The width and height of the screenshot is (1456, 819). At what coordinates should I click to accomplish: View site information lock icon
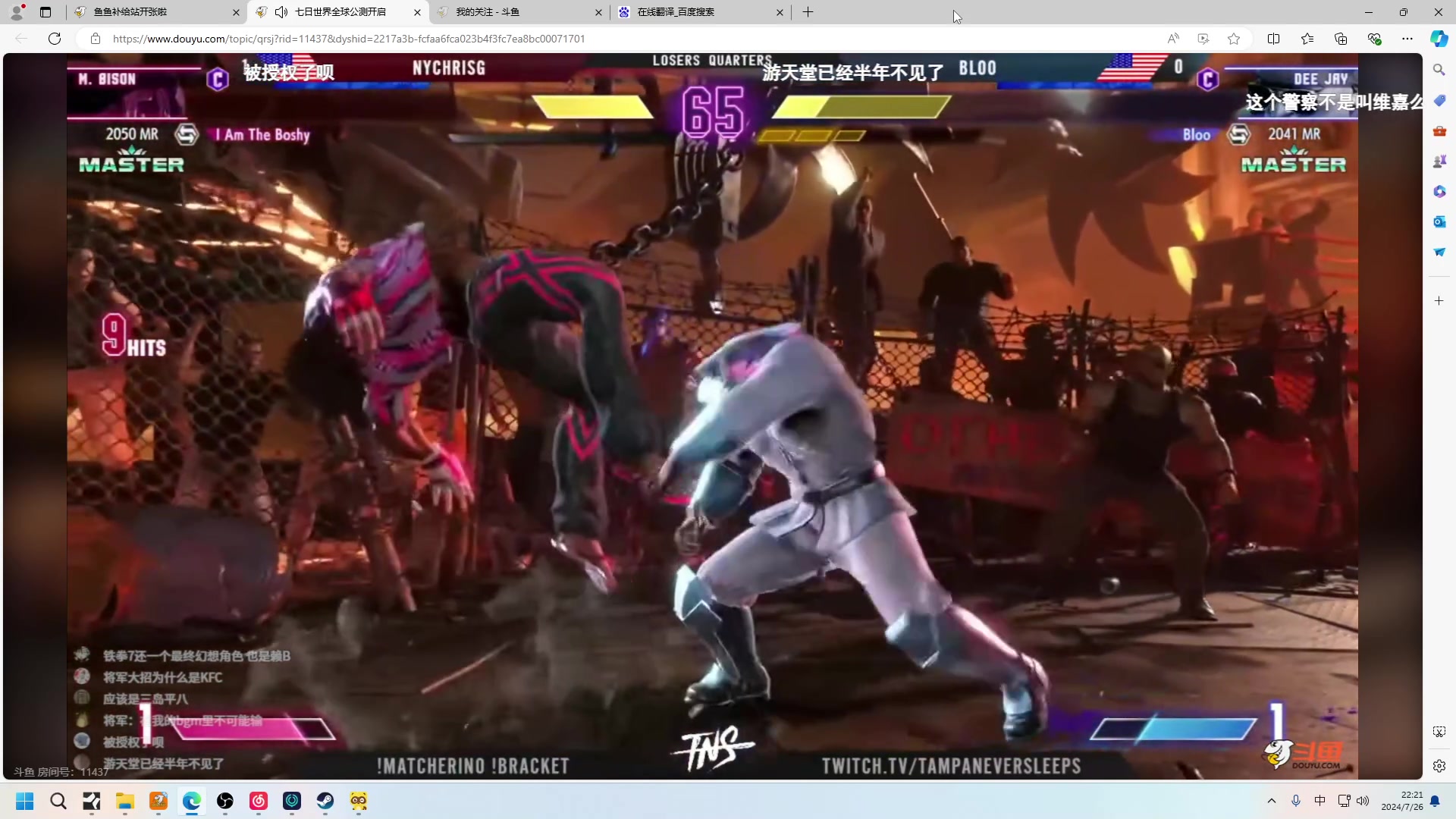point(96,39)
